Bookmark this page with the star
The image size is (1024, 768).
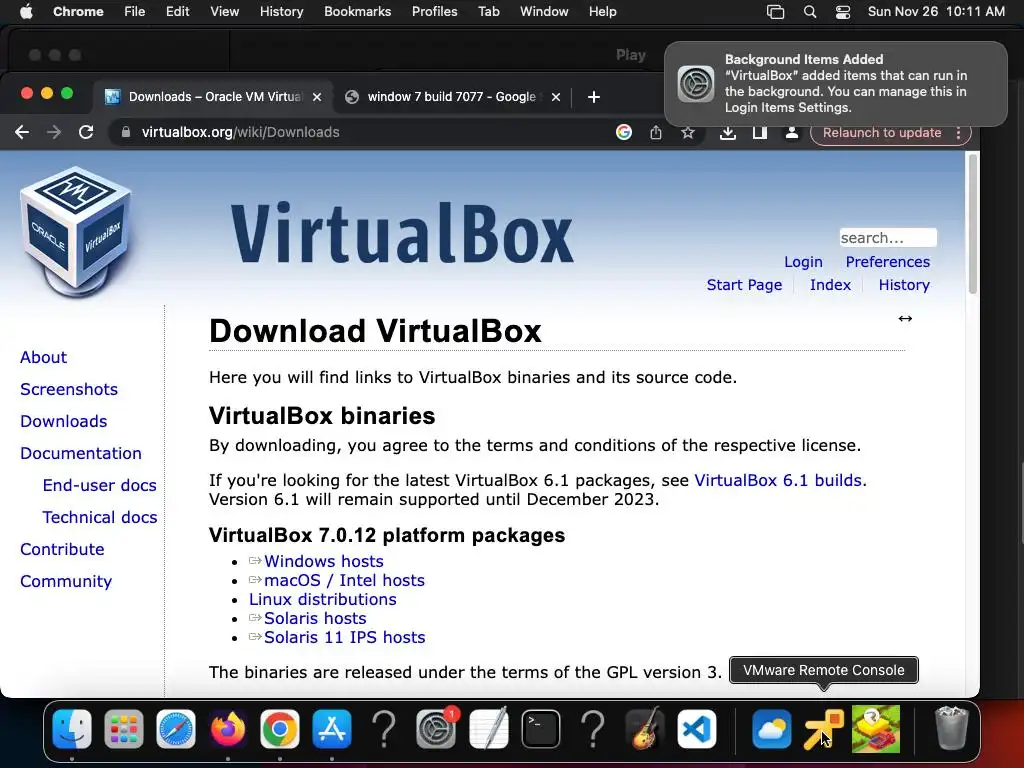(688, 133)
